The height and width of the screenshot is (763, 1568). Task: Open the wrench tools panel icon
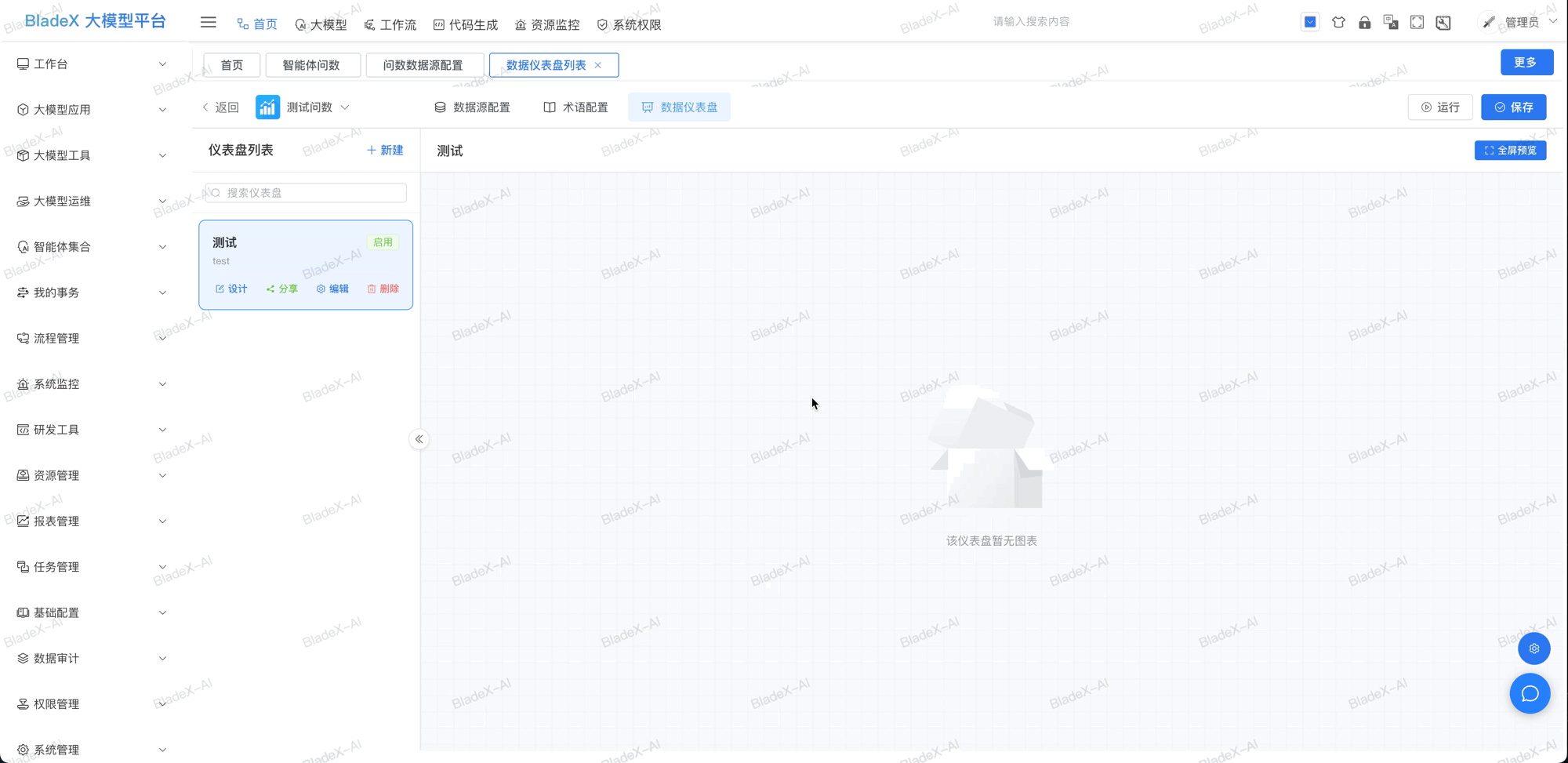coord(1443,22)
